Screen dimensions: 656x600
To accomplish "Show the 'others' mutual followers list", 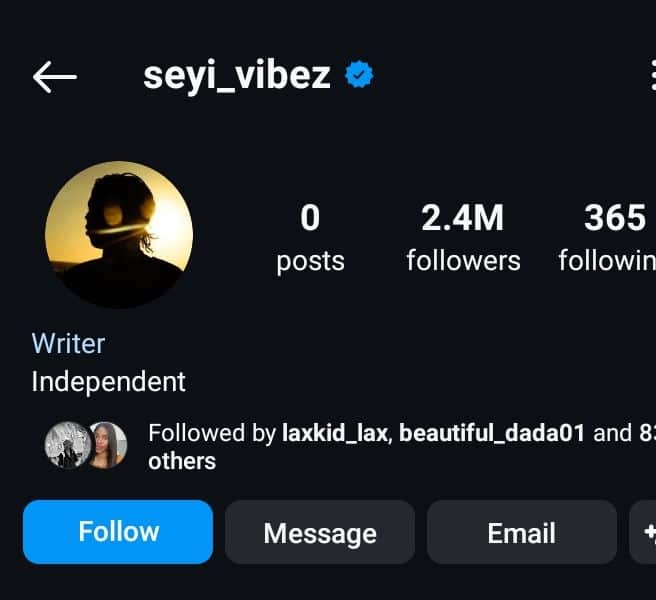I will (x=182, y=461).
